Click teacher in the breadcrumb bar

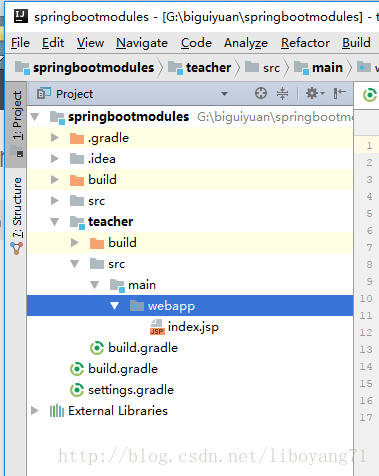pyautogui.click(x=209, y=68)
